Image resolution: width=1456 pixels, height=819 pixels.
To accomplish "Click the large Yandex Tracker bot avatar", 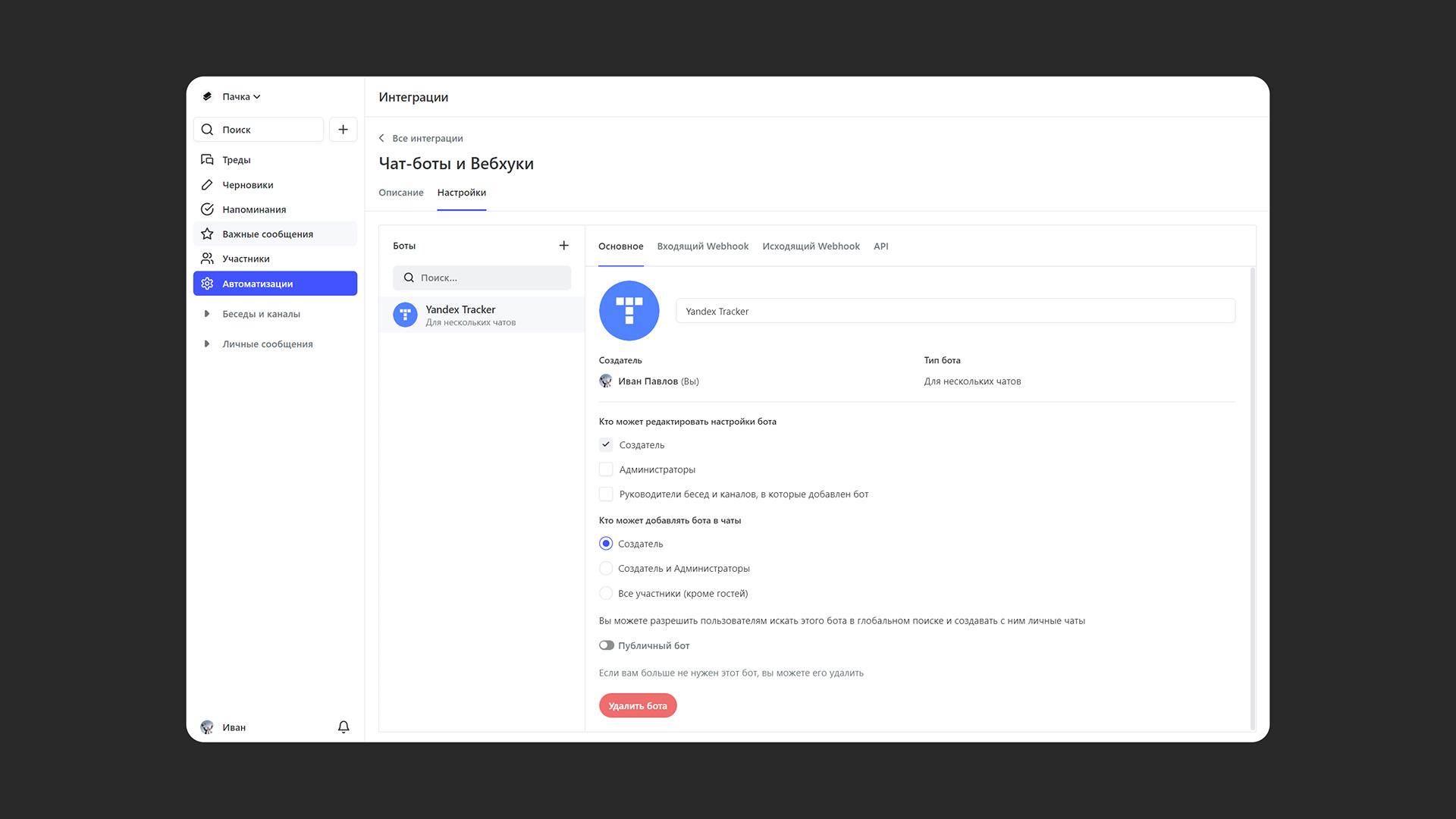I will tap(629, 311).
